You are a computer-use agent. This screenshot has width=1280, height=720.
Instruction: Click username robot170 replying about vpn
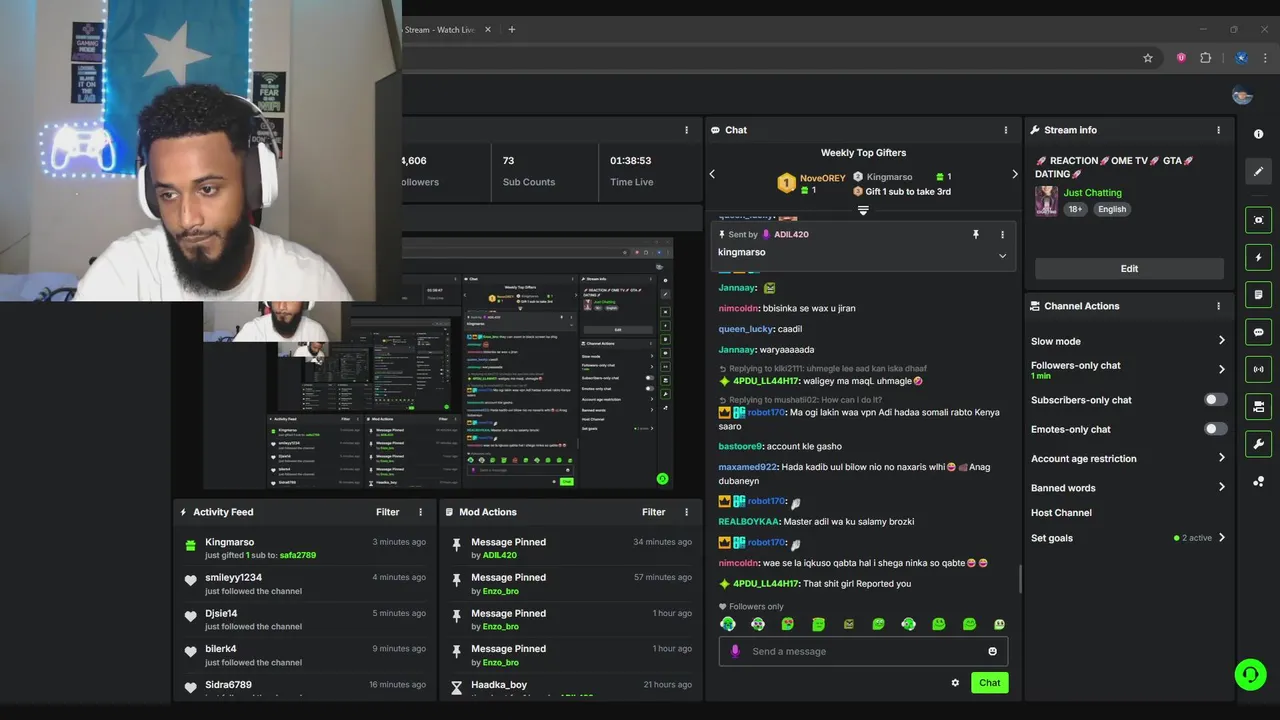click(x=766, y=413)
